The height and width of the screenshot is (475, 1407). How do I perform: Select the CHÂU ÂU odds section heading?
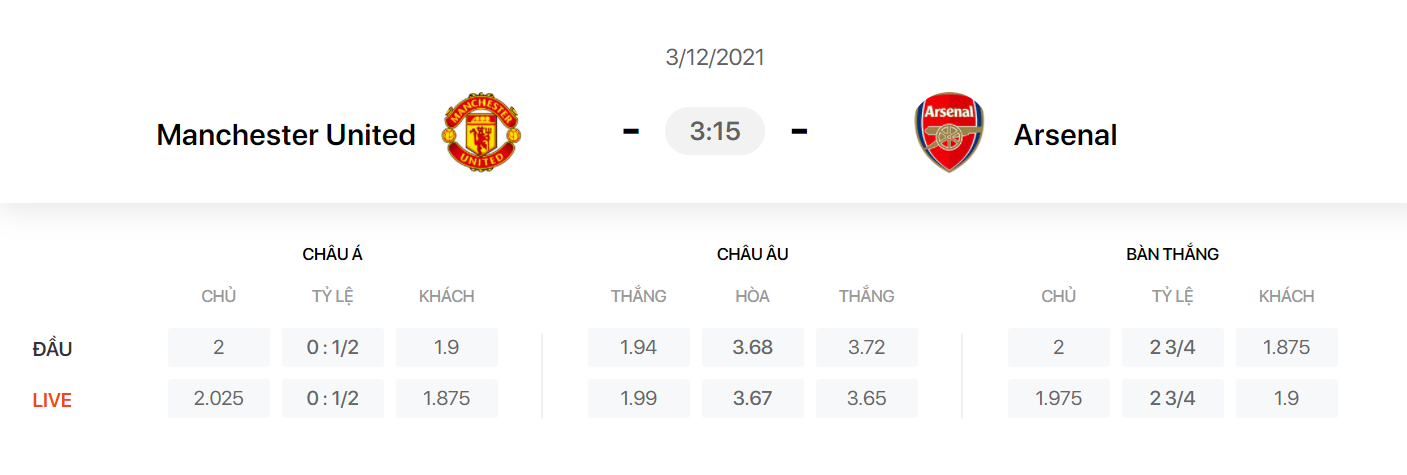tap(752, 254)
